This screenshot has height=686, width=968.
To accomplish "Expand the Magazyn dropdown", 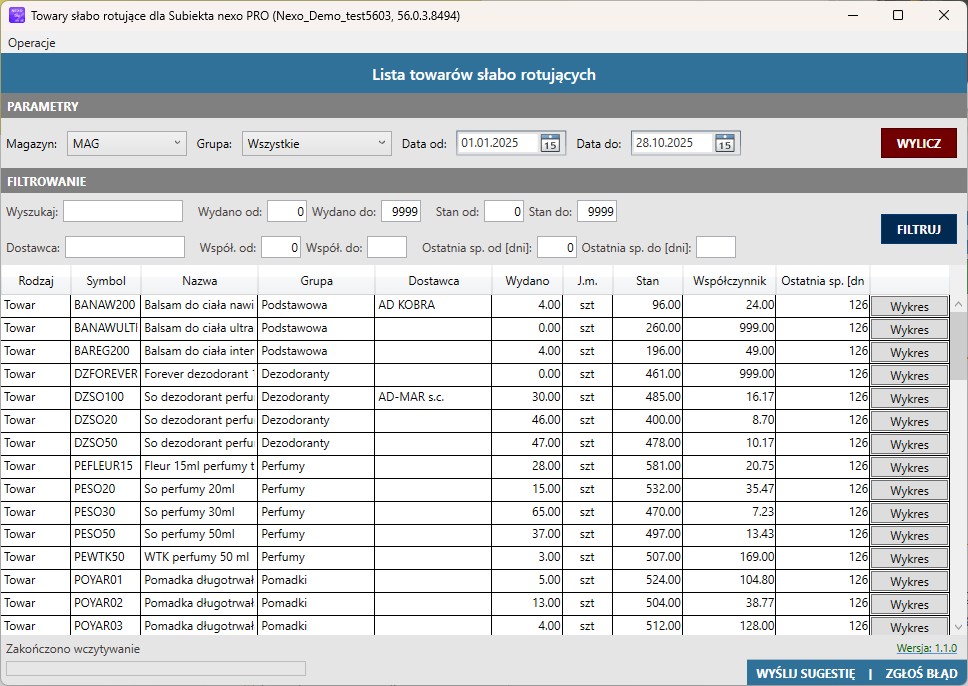I will pyautogui.click(x=127, y=144).
